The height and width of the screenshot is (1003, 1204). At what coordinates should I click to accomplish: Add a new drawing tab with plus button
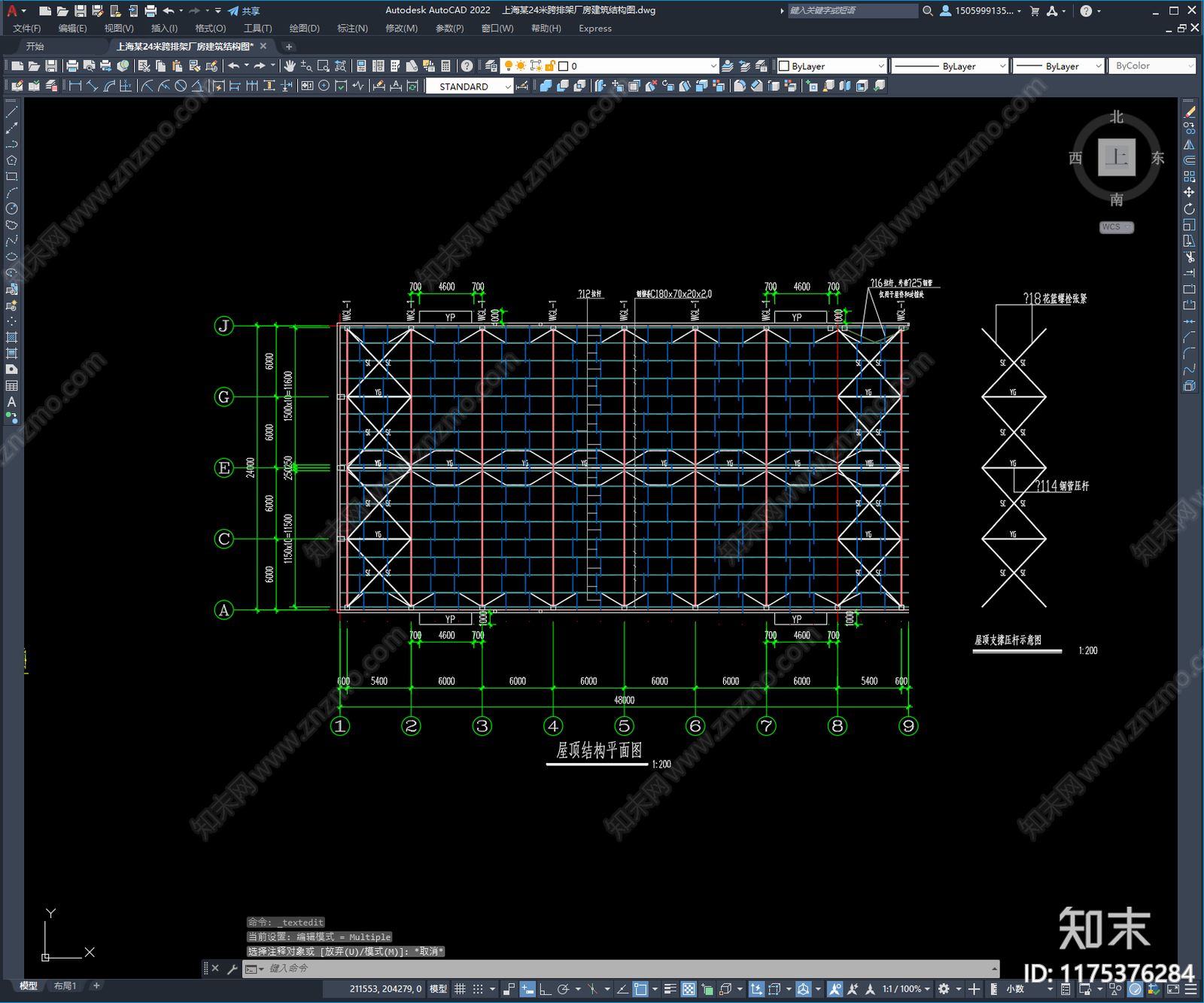[288, 47]
